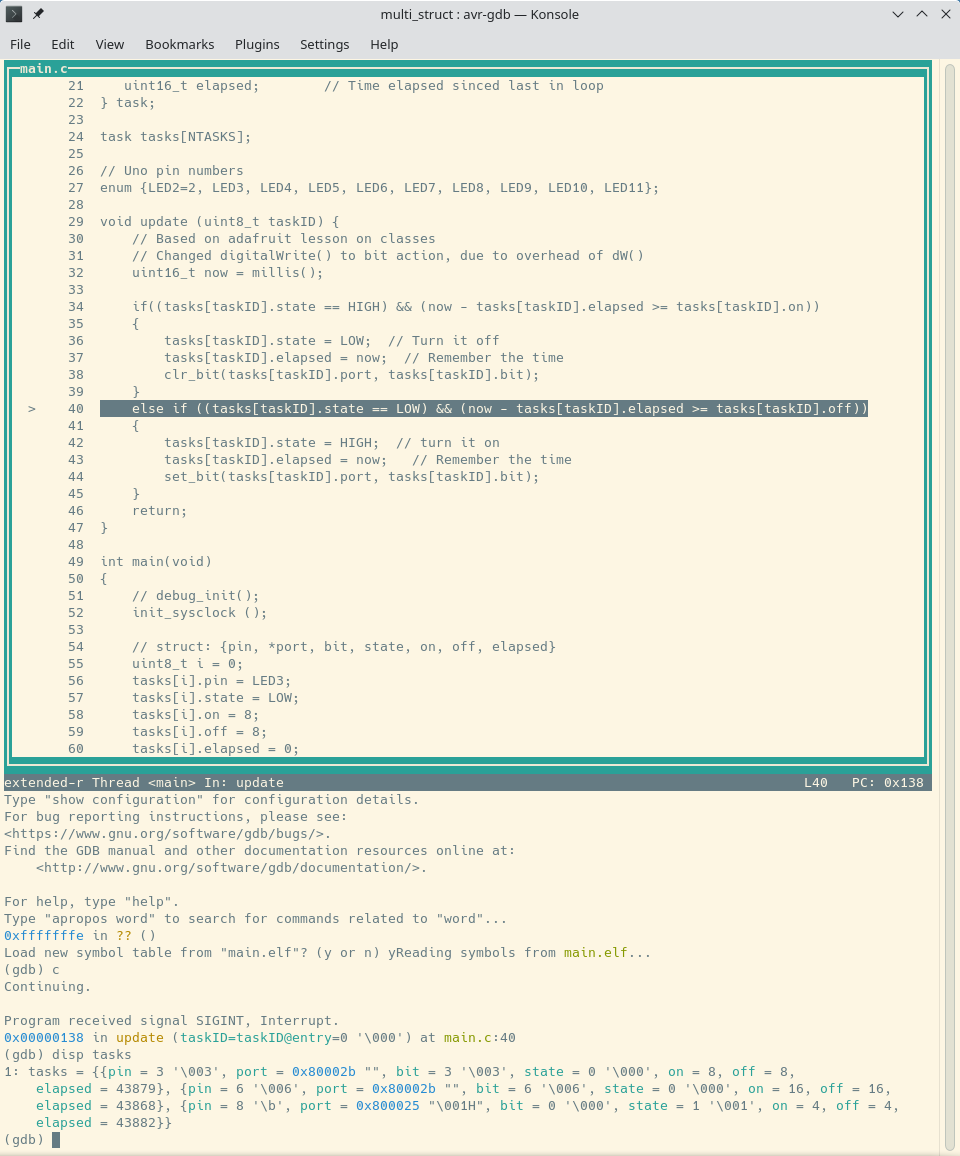Image resolution: width=960 pixels, height=1156 pixels.
Task: Click the 'show configuration' instruction line
Action: pyautogui.click(x=212, y=799)
